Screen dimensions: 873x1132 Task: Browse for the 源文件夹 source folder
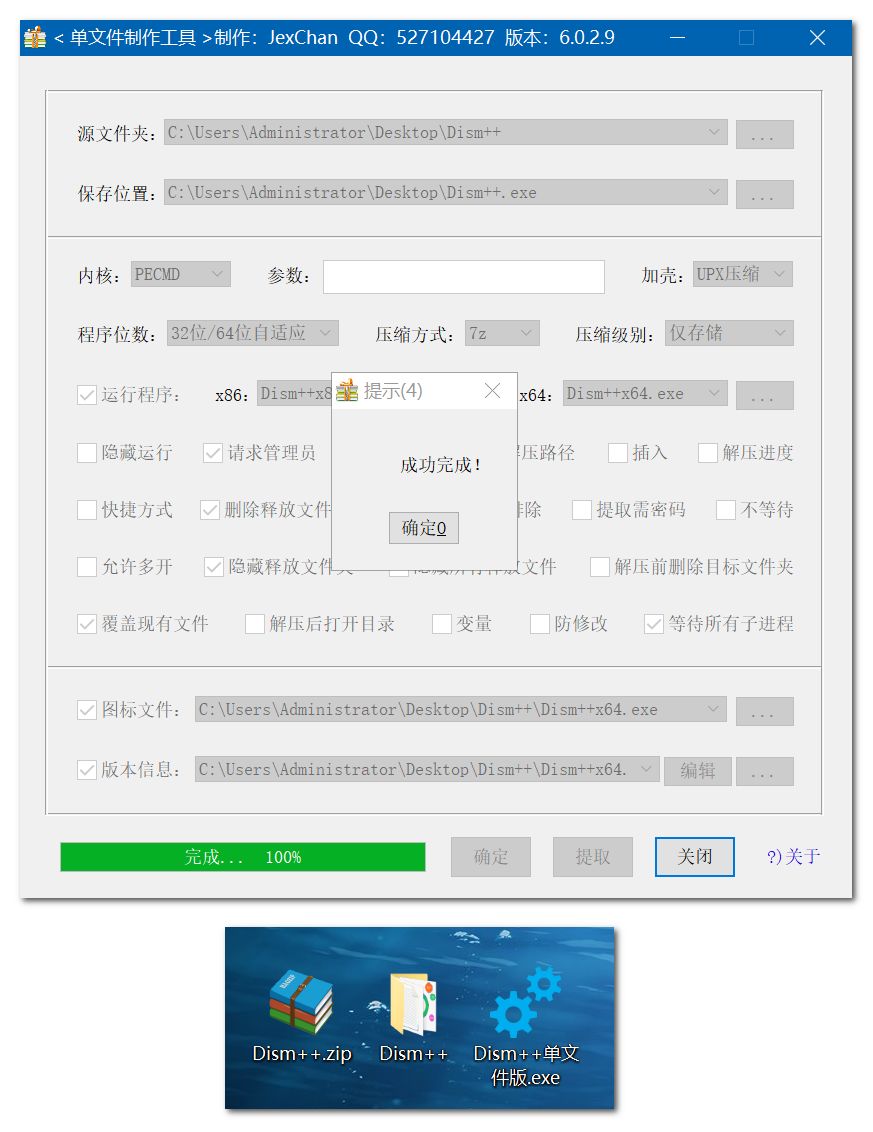[x=764, y=134]
